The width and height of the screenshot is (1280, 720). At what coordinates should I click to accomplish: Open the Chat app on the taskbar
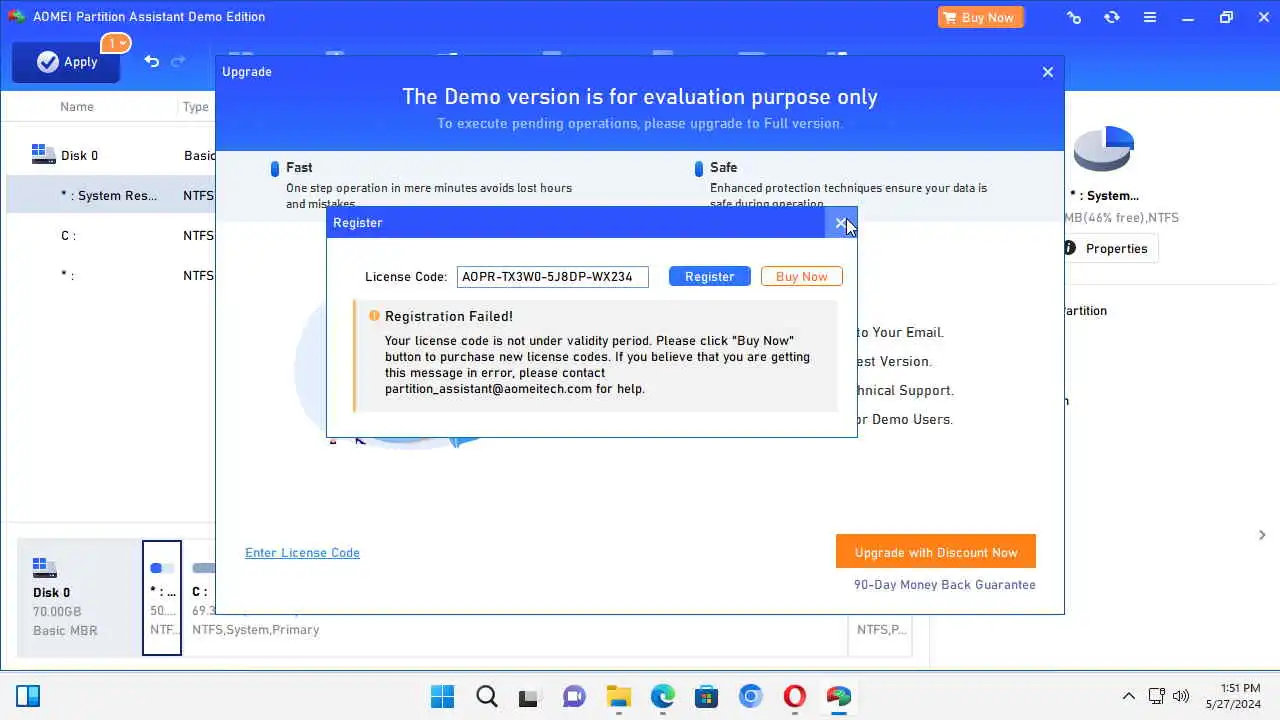573,696
